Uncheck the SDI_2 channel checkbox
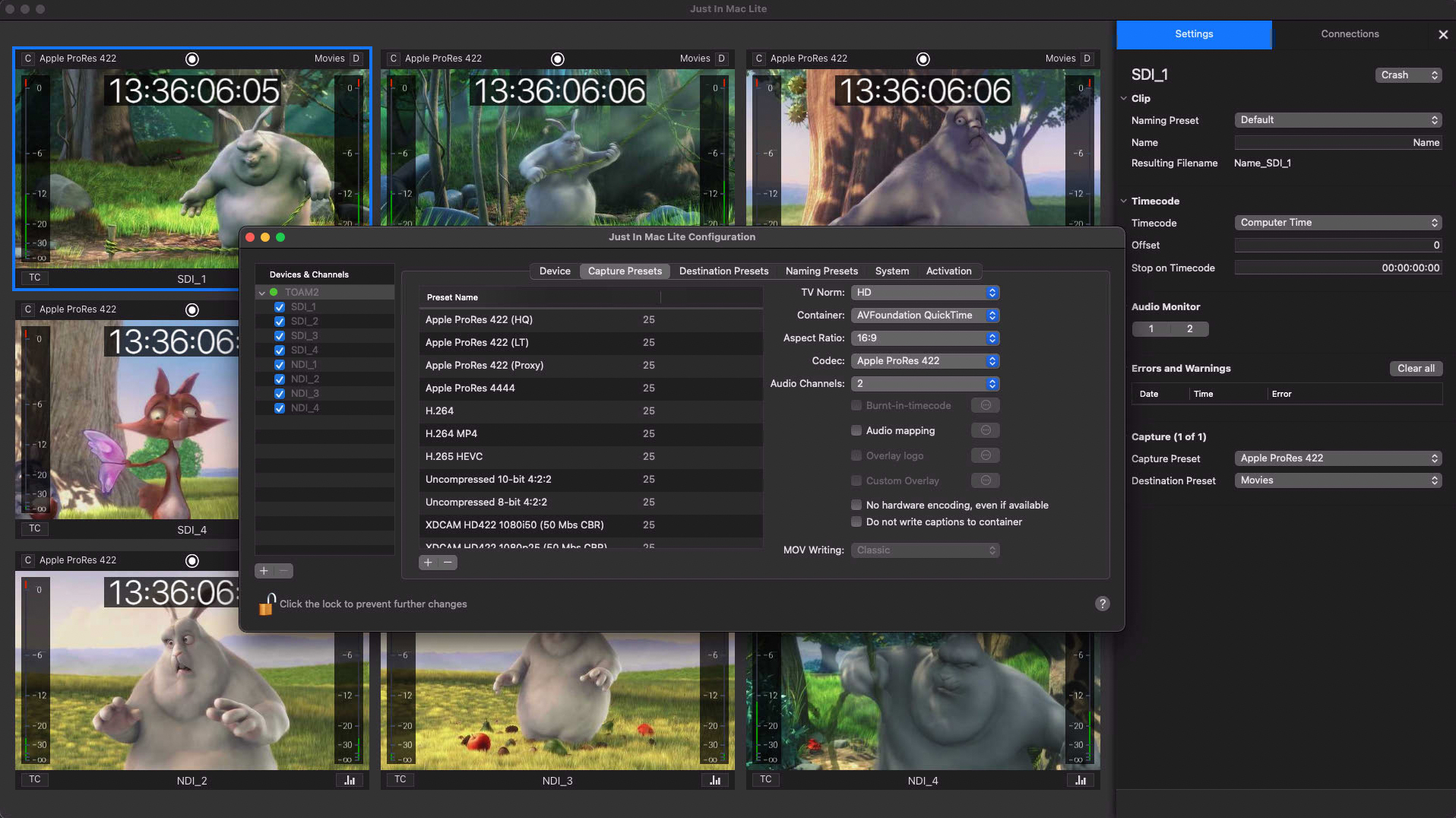This screenshot has width=1456, height=818. click(x=280, y=322)
